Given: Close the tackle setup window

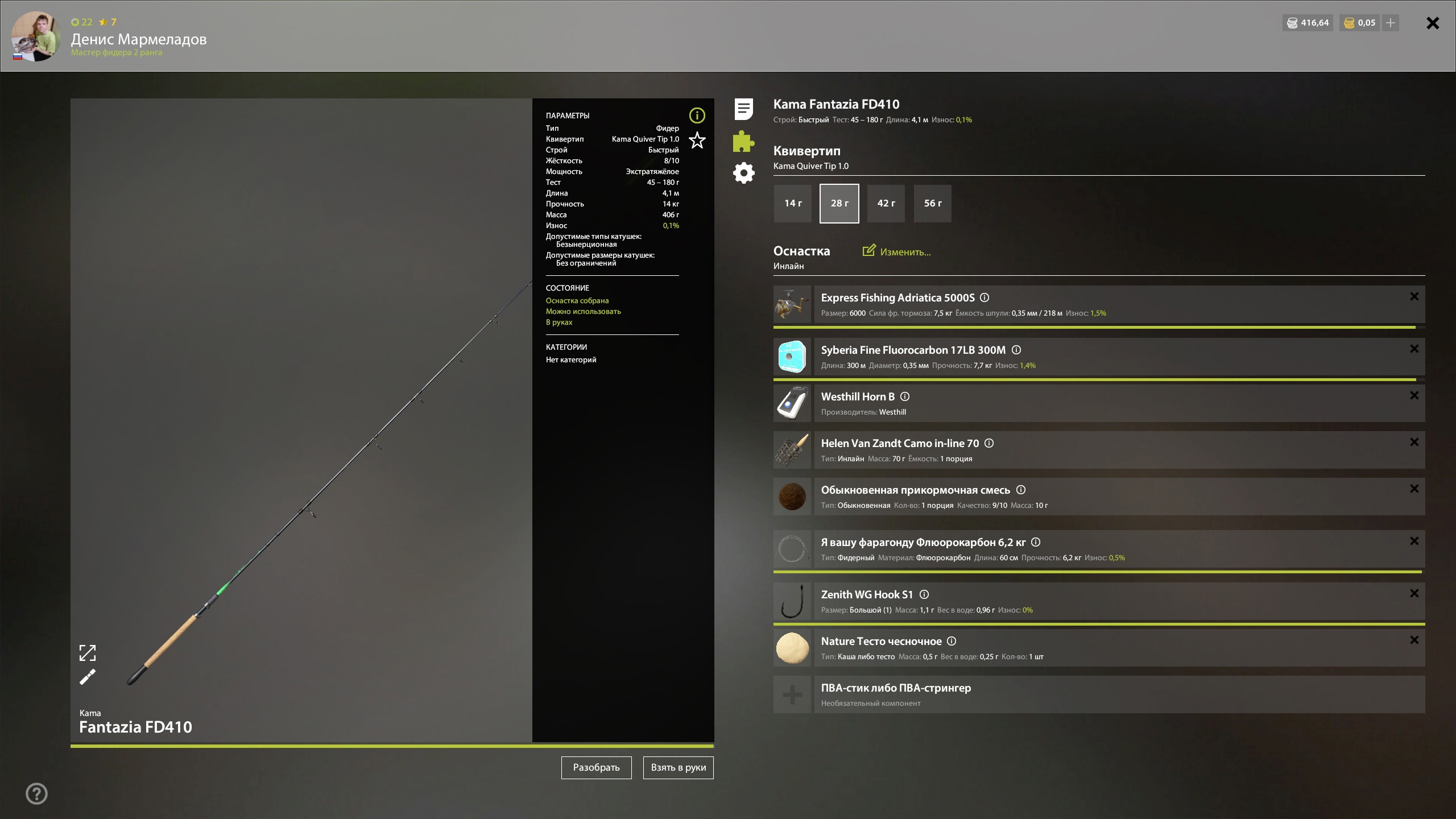Looking at the screenshot, I should point(1433,23).
